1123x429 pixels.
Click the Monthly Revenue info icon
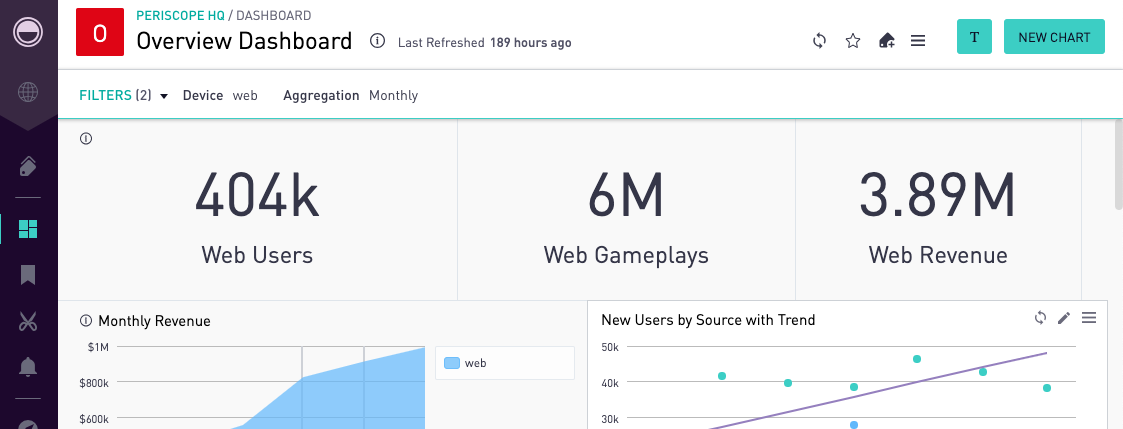click(x=86, y=321)
